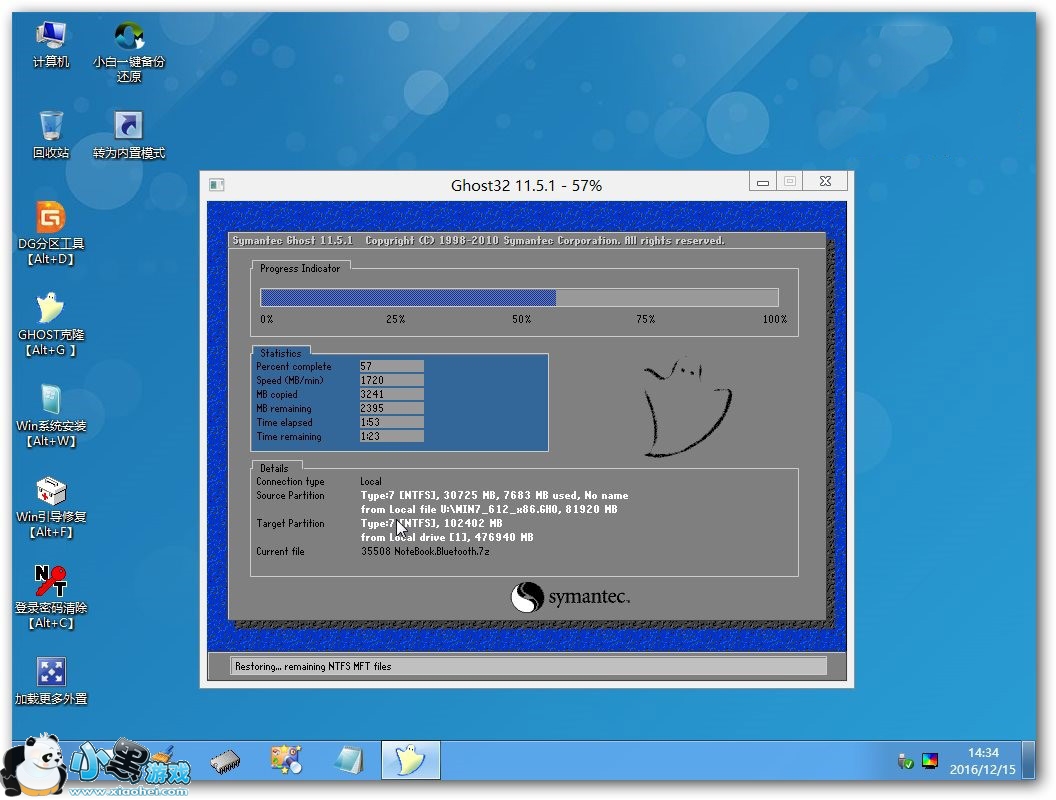This screenshot has height=800, width=1056.
Task: Click the memory chip icon in taskbar
Action: pos(225,762)
